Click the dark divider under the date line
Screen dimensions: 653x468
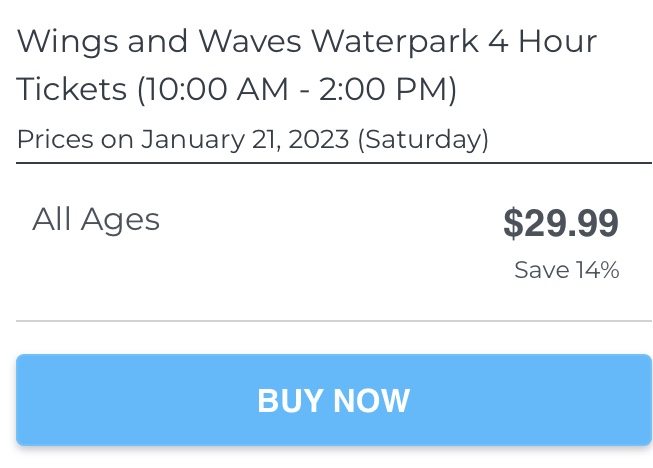(x=333, y=162)
